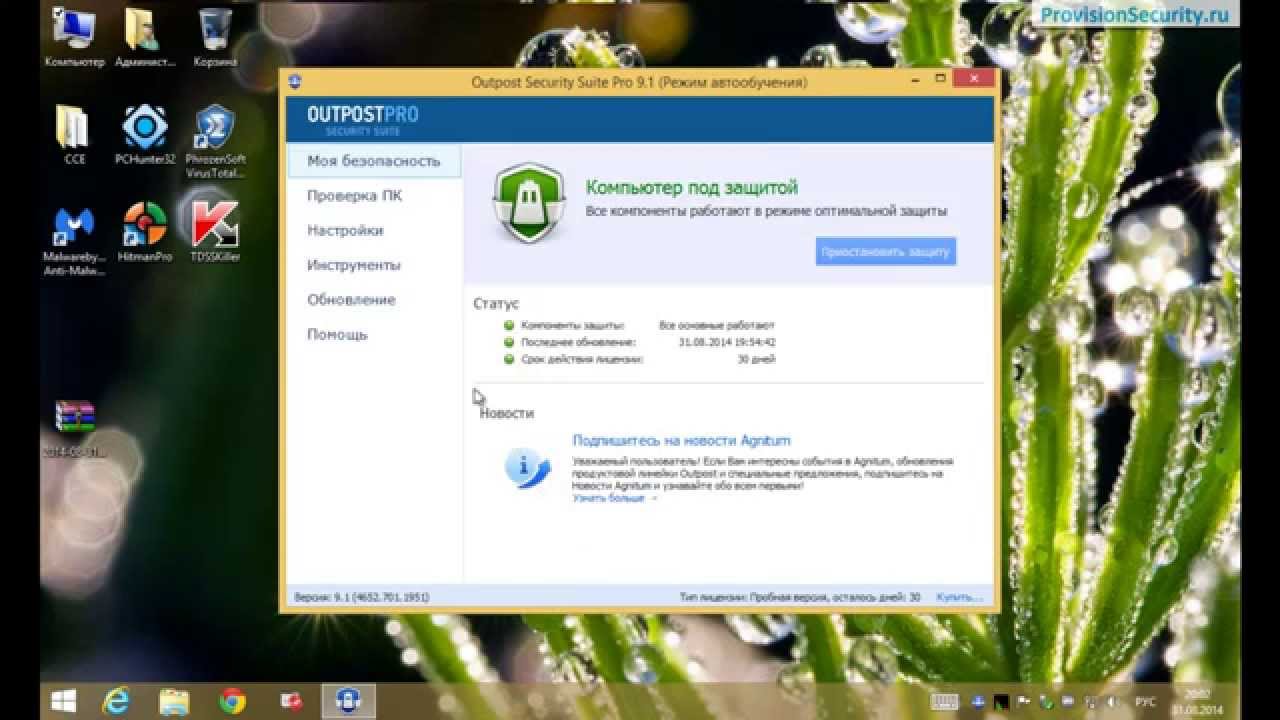Click the blue news info icon
The height and width of the screenshot is (720, 1280).
527,468
